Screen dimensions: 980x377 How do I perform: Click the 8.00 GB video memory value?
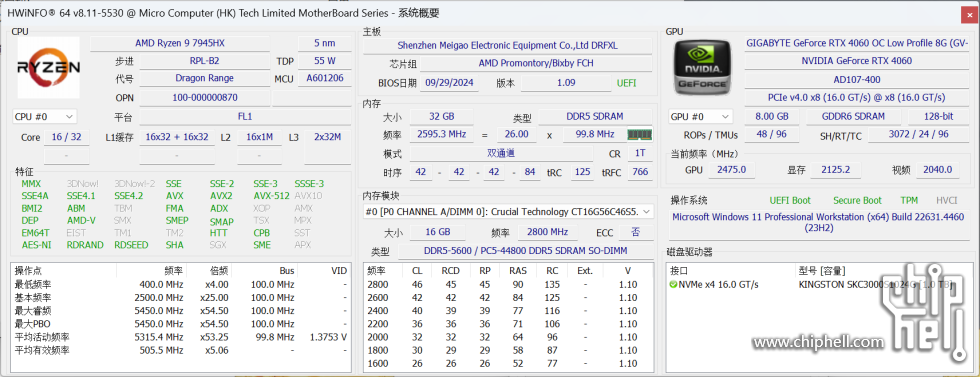(x=772, y=116)
